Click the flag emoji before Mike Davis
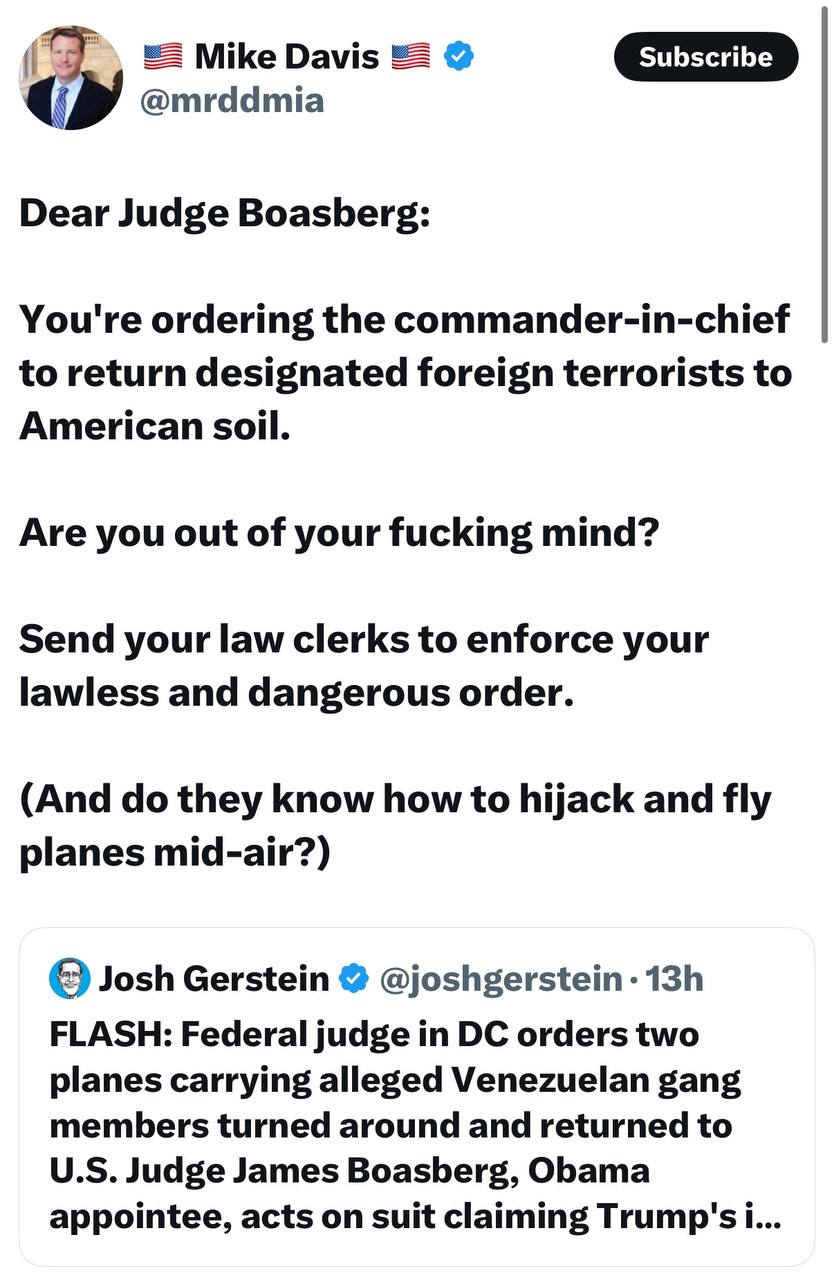Viewport: 834px width, 1280px height. click(x=163, y=57)
